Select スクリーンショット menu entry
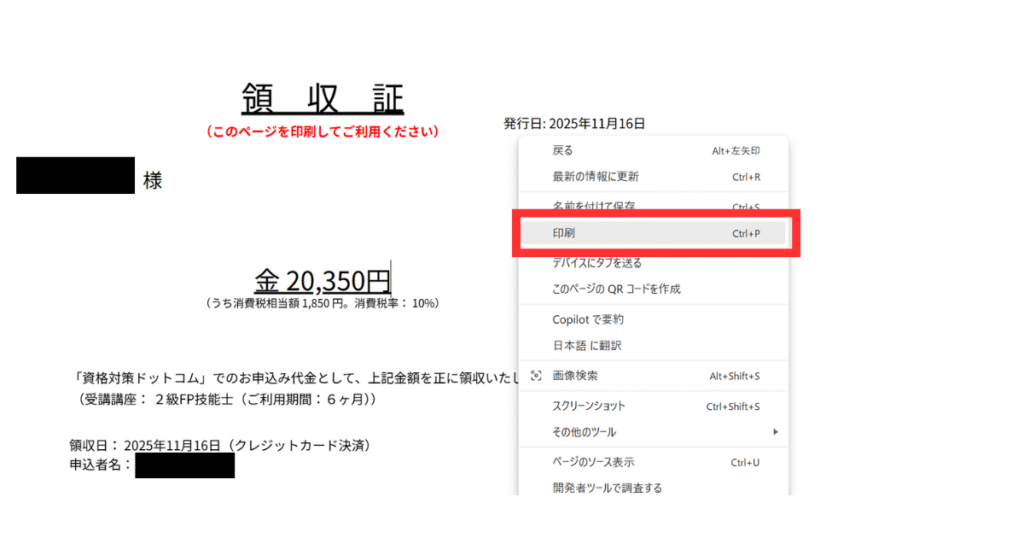1024x538 pixels. click(x=589, y=406)
